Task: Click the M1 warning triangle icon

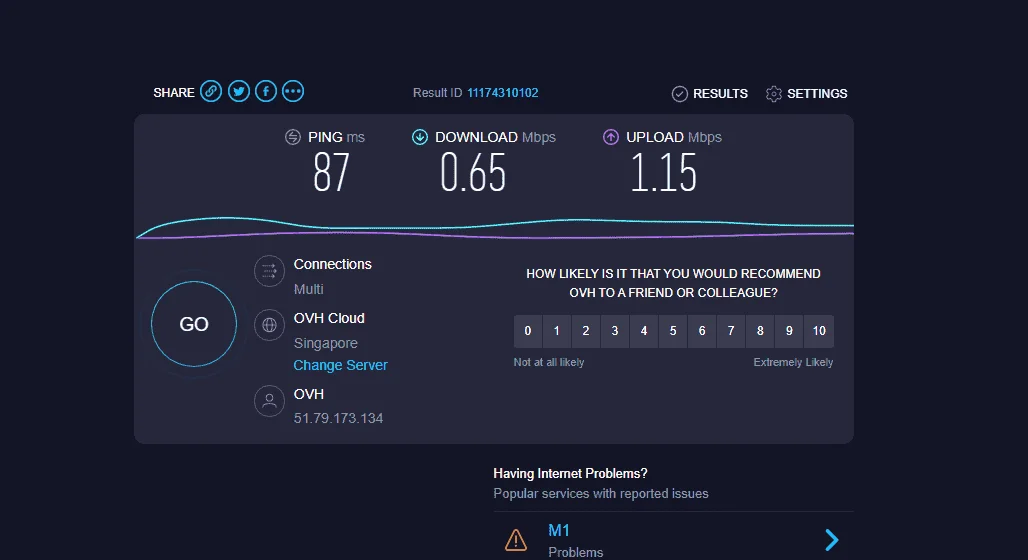Action: coord(516,540)
